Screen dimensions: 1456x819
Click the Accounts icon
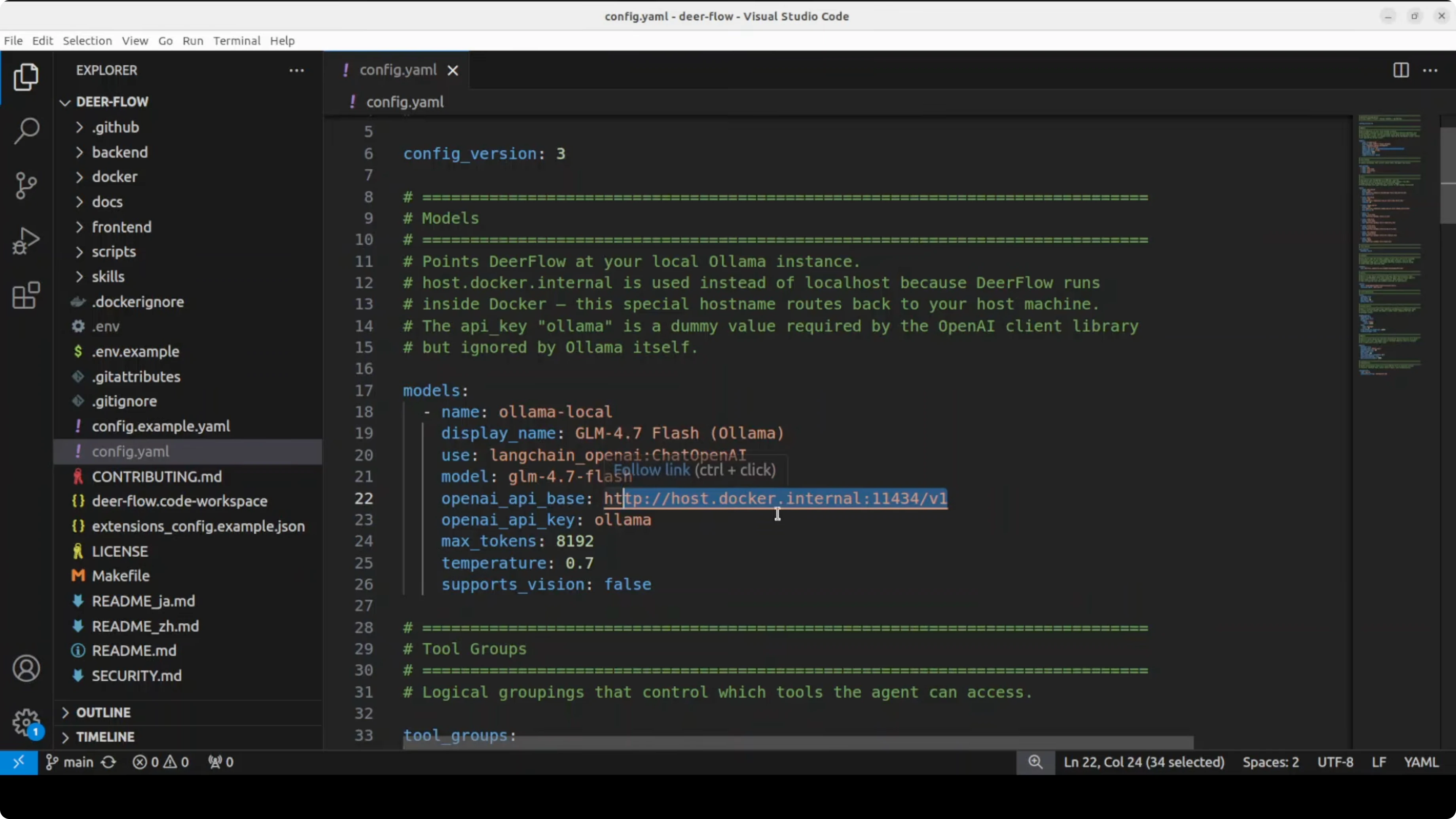26,669
